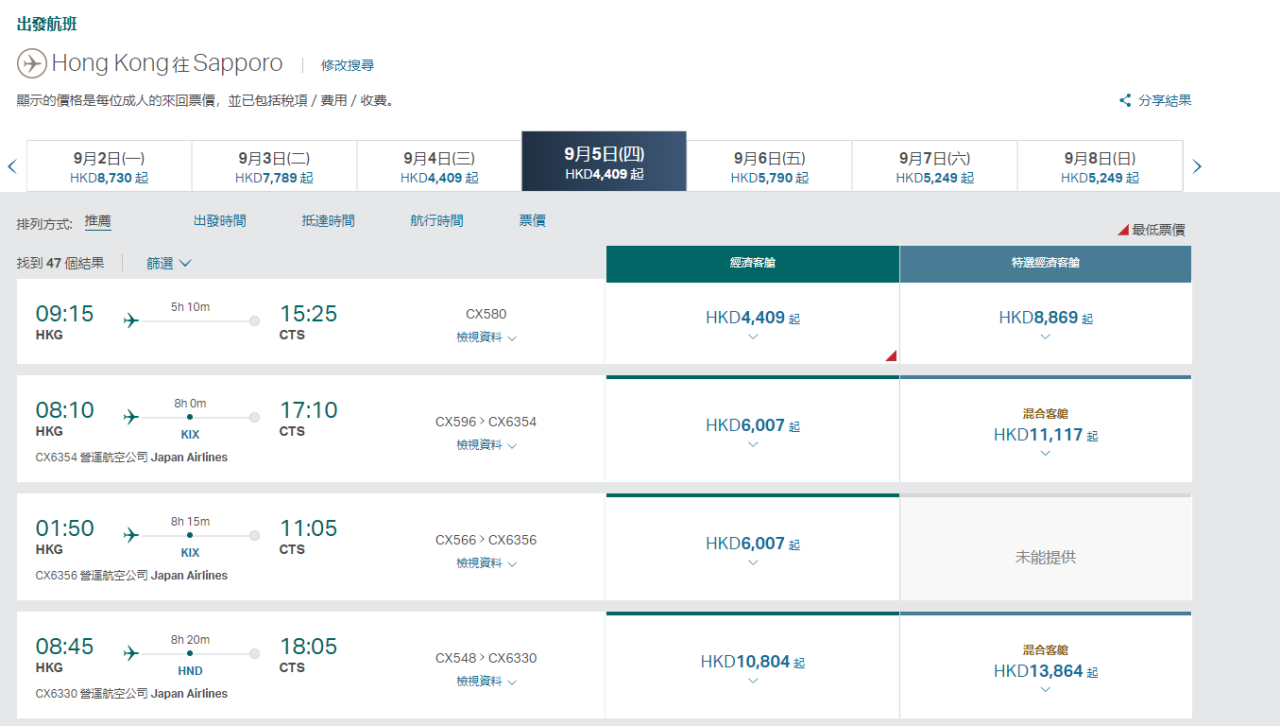
Task: Click the 特選經濟客艙 column header
Action: [1045, 263]
